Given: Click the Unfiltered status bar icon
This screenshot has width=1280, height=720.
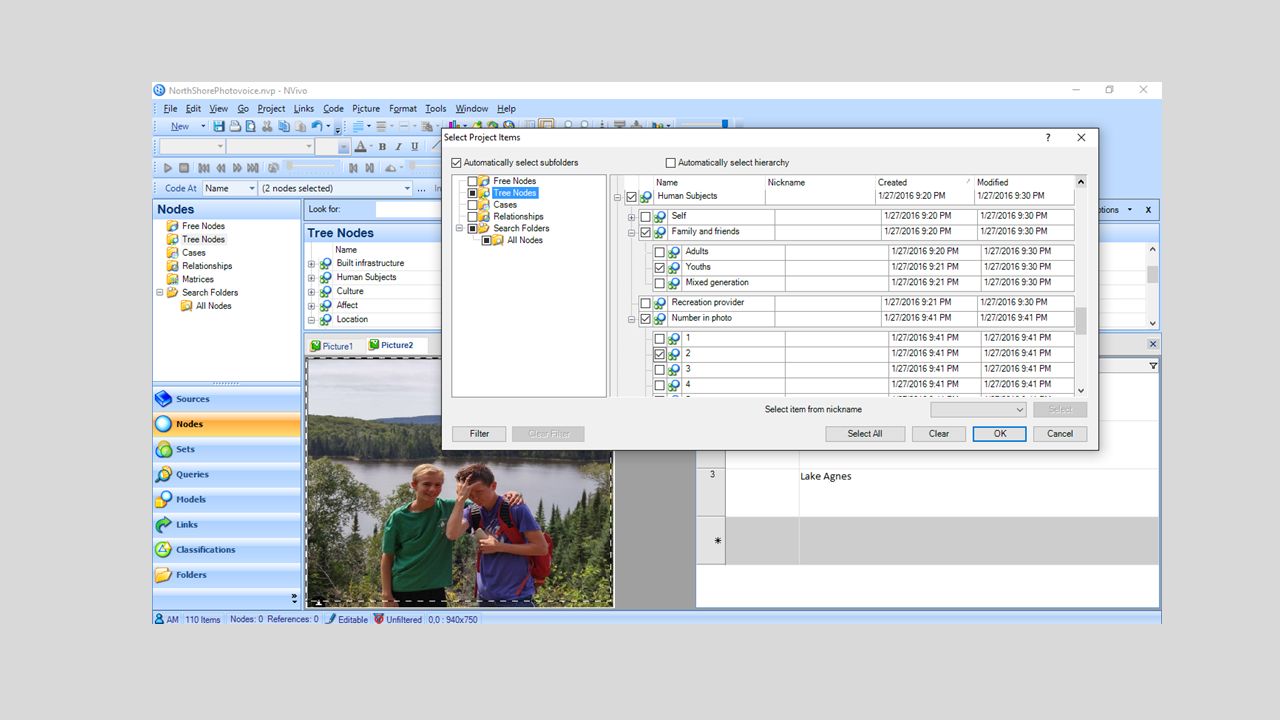Looking at the screenshot, I should tap(379, 619).
